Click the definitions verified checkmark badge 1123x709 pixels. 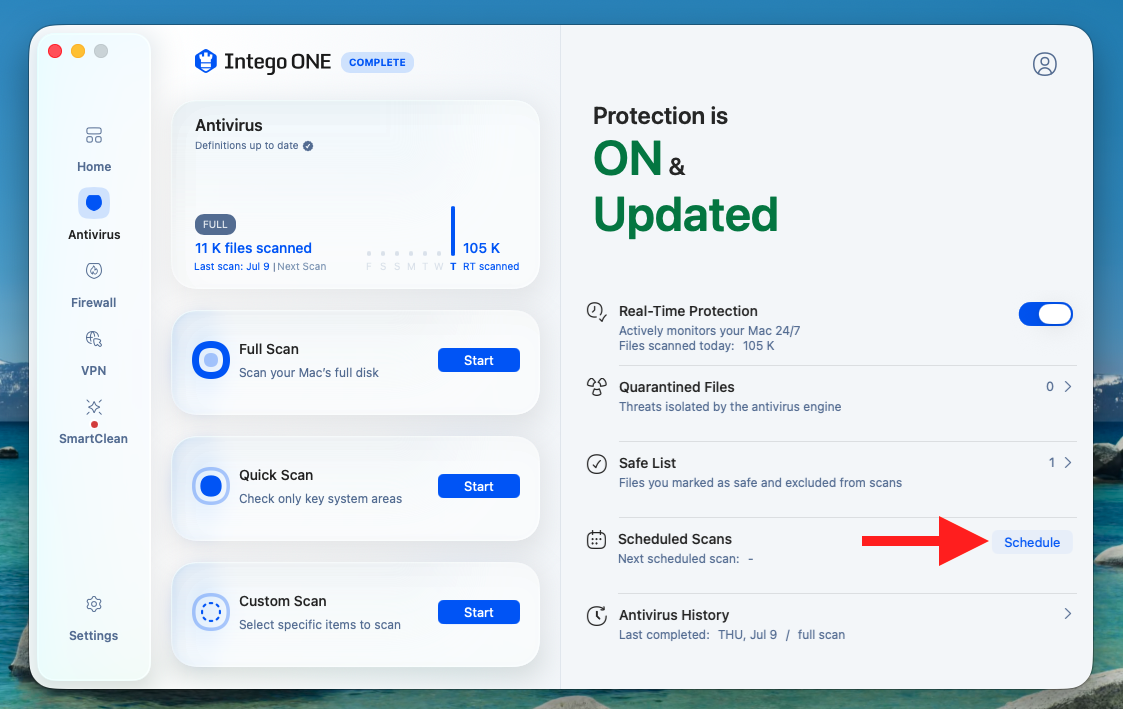[x=308, y=146]
